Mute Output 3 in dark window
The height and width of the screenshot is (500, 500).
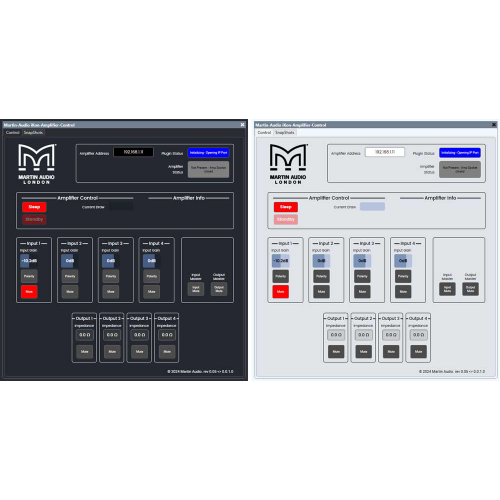click(x=140, y=352)
